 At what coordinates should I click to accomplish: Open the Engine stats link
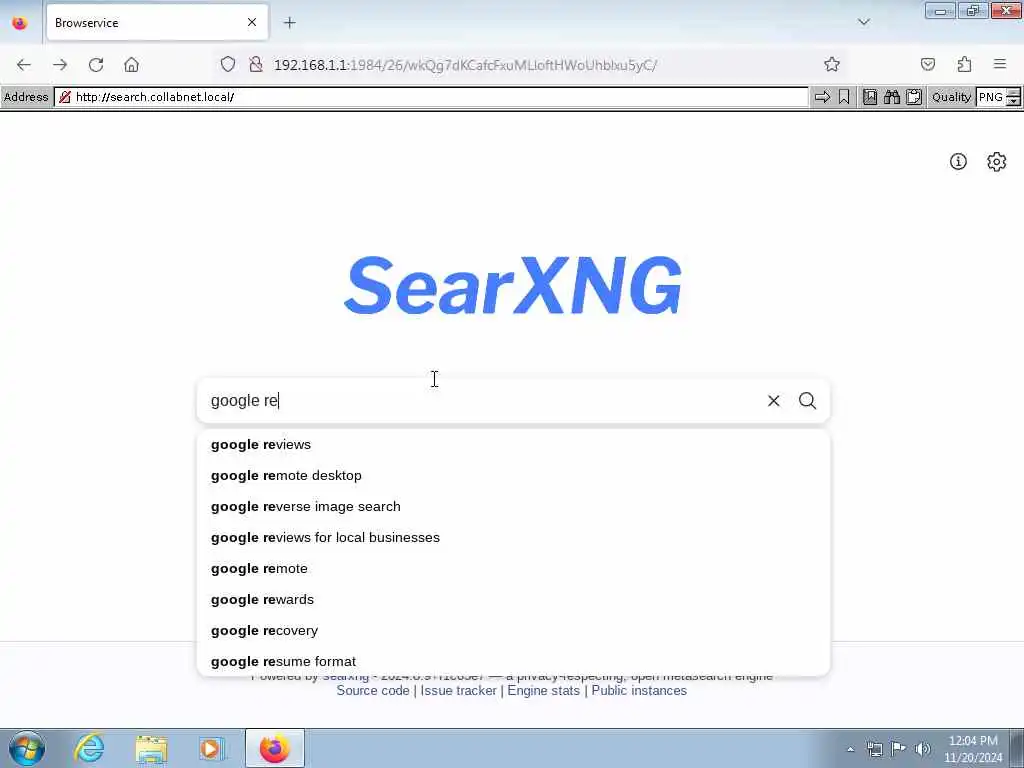point(543,691)
